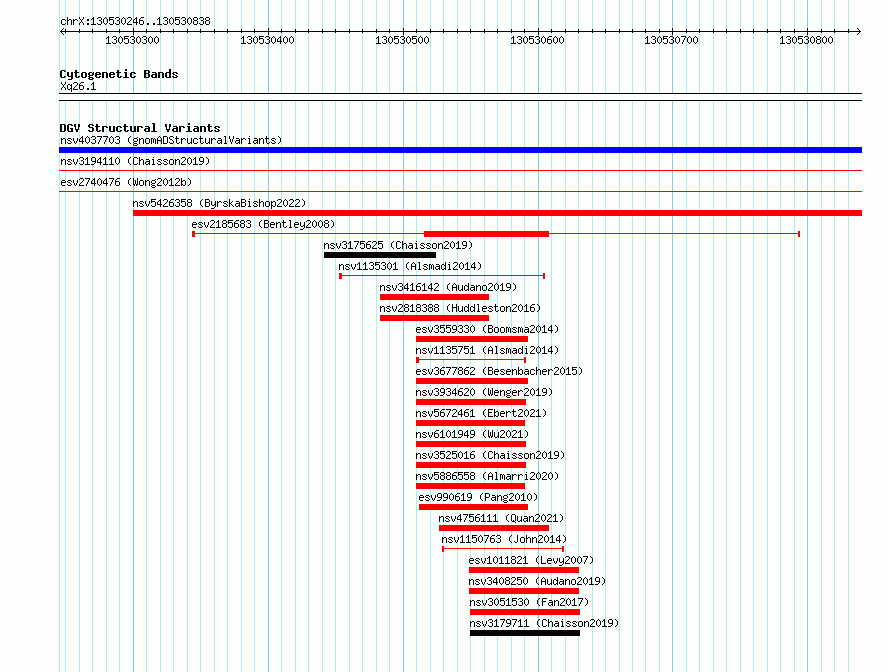Click ruler position 130530400
This screenshot has width=890, height=672.
pyautogui.click(x=267, y=40)
